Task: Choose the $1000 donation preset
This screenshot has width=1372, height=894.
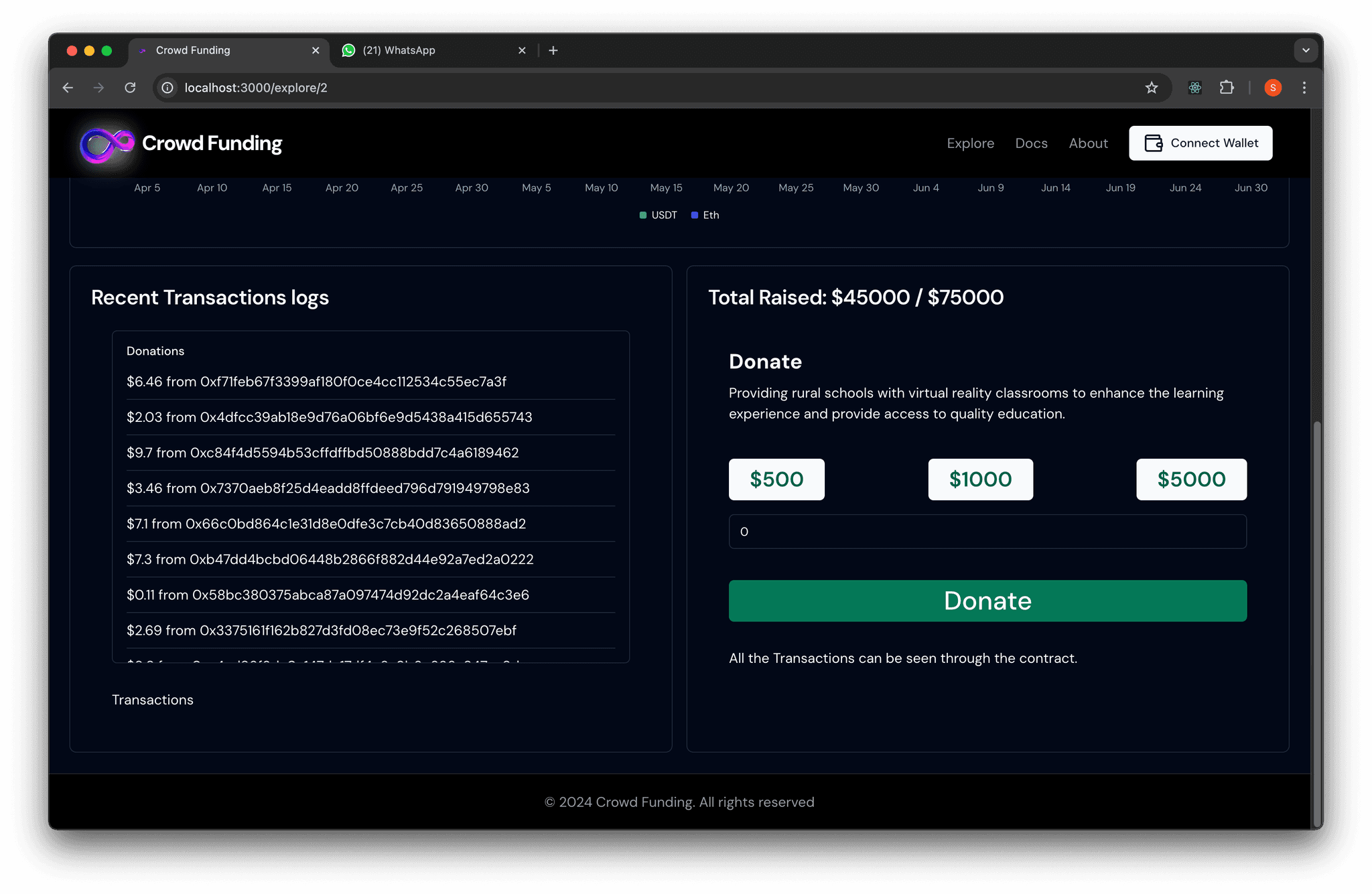Action: pos(980,479)
